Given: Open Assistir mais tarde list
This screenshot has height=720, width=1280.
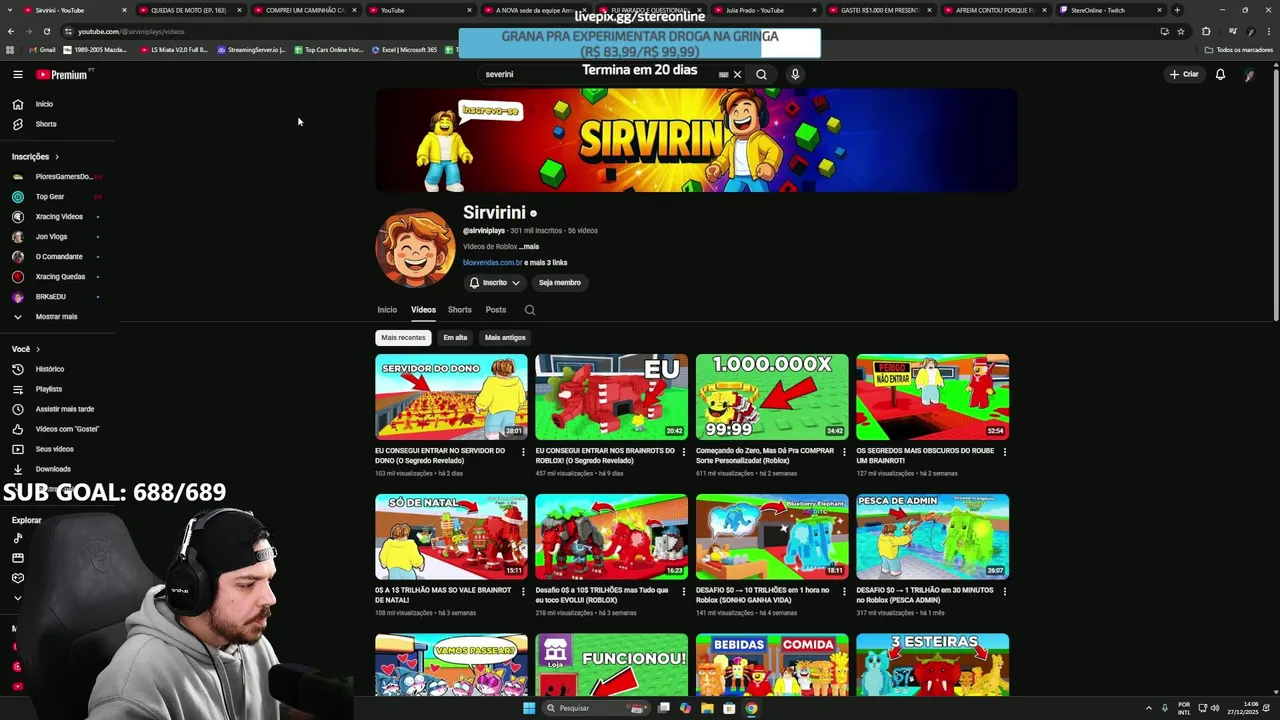Looking at the screenshot, I should [x=64, y=409].
